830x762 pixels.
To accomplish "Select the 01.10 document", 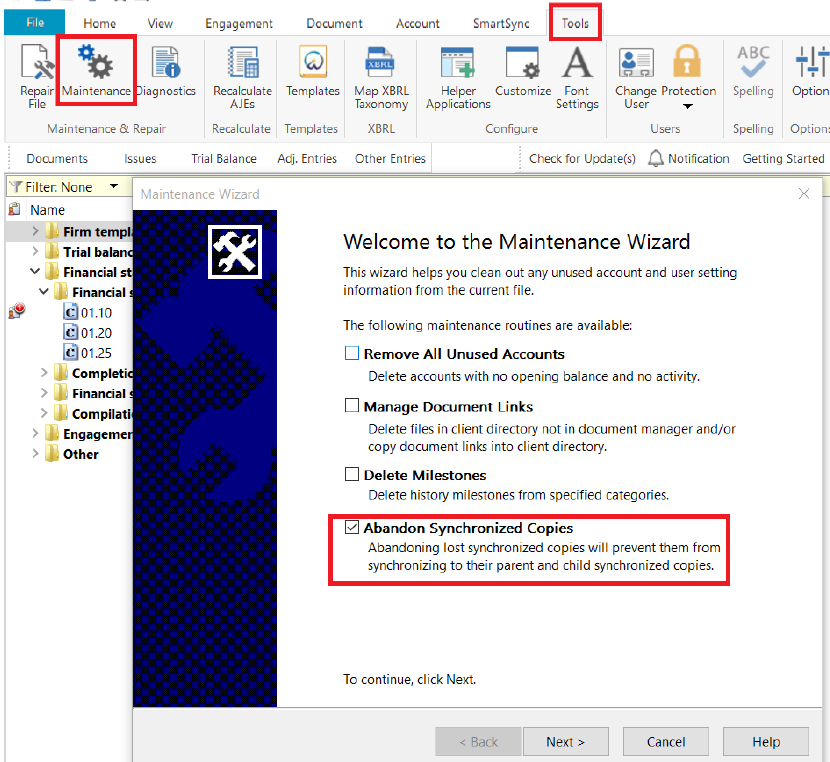I will pyautogui.click(x=88, y=313).
